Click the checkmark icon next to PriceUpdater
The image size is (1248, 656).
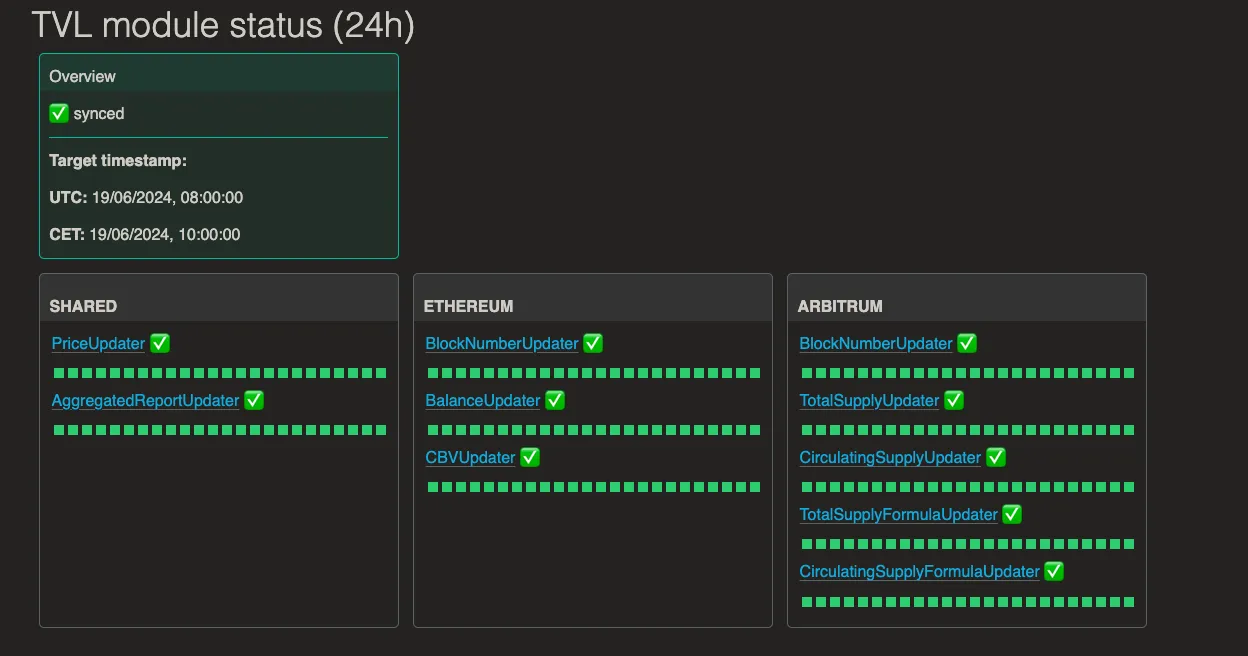(x=160, y=343)
